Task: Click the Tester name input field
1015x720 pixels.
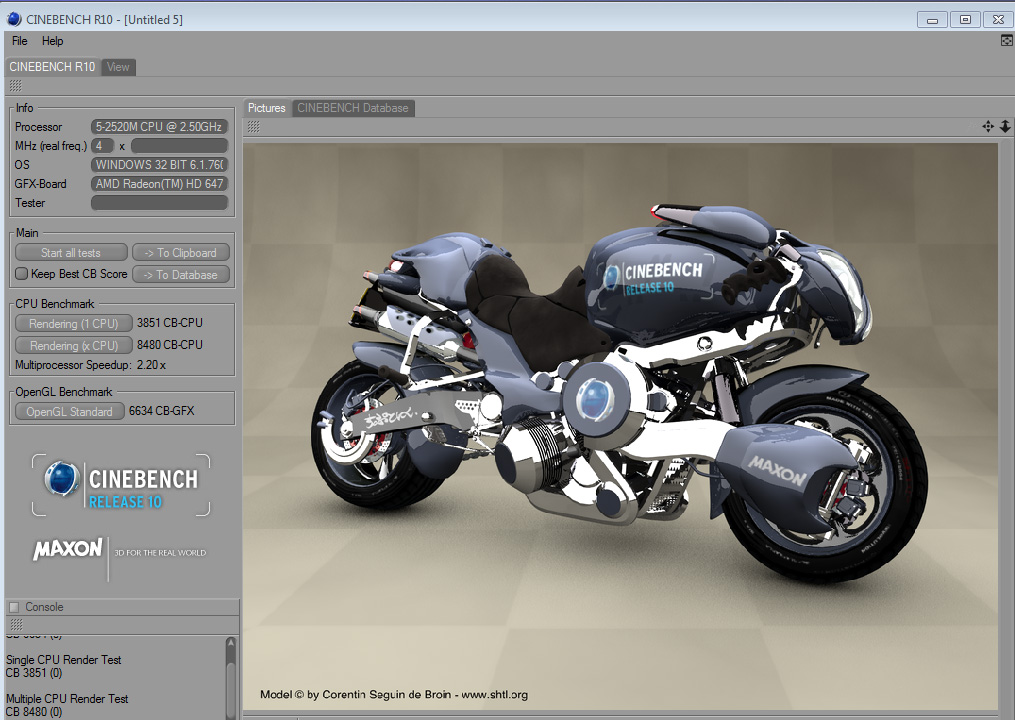Action: (x=160, y=203)
